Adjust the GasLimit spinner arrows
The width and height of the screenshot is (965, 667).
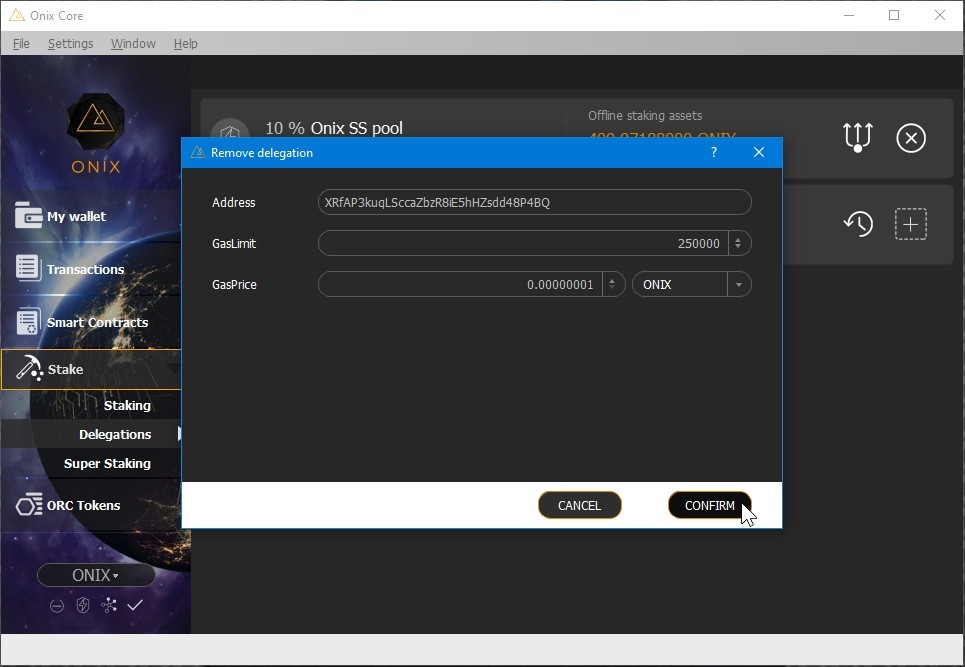[738, 243]
